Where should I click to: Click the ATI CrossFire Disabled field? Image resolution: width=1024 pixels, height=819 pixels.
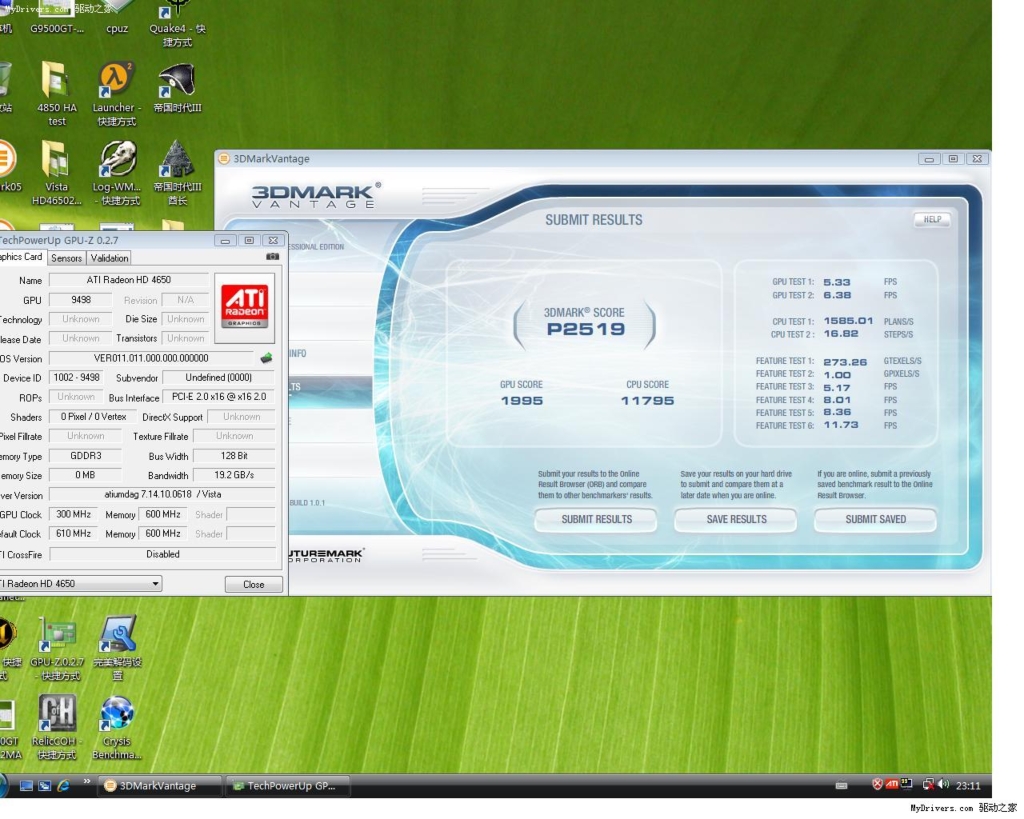click(x=163, y=554)
